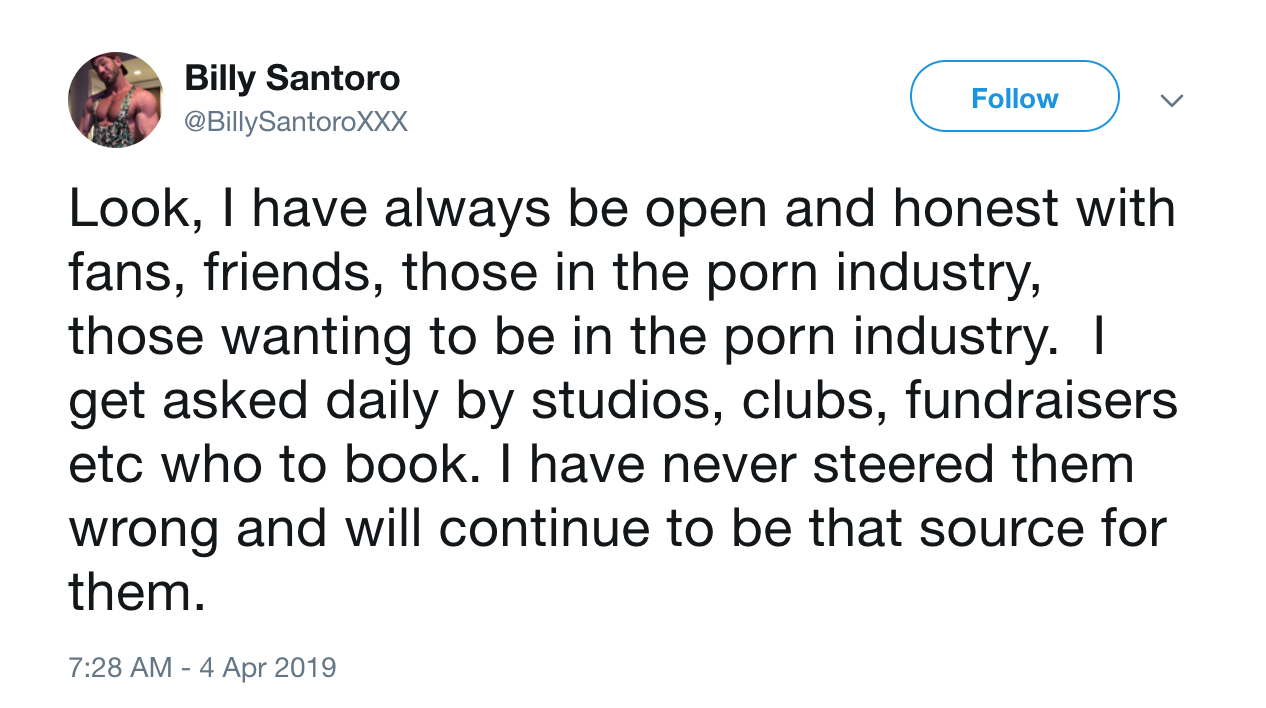The width and height of the screenshot is (1266, 708).
Task: Click the line beginning 'get asked daily'
Action: pos(623,402)
